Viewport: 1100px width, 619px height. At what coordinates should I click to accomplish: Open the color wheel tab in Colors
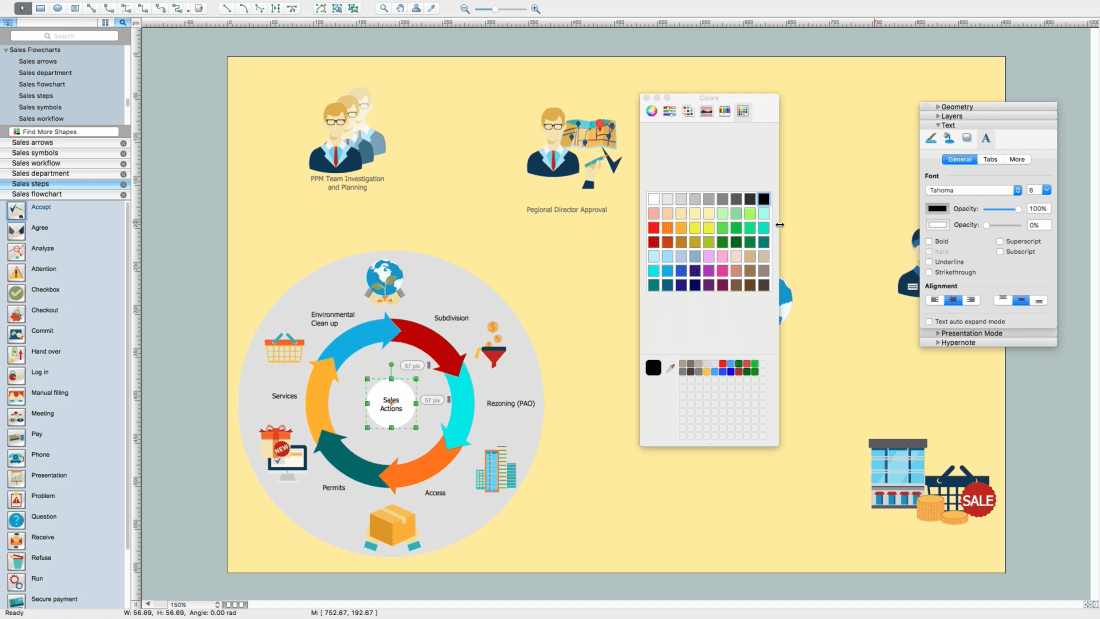(652, 111)
